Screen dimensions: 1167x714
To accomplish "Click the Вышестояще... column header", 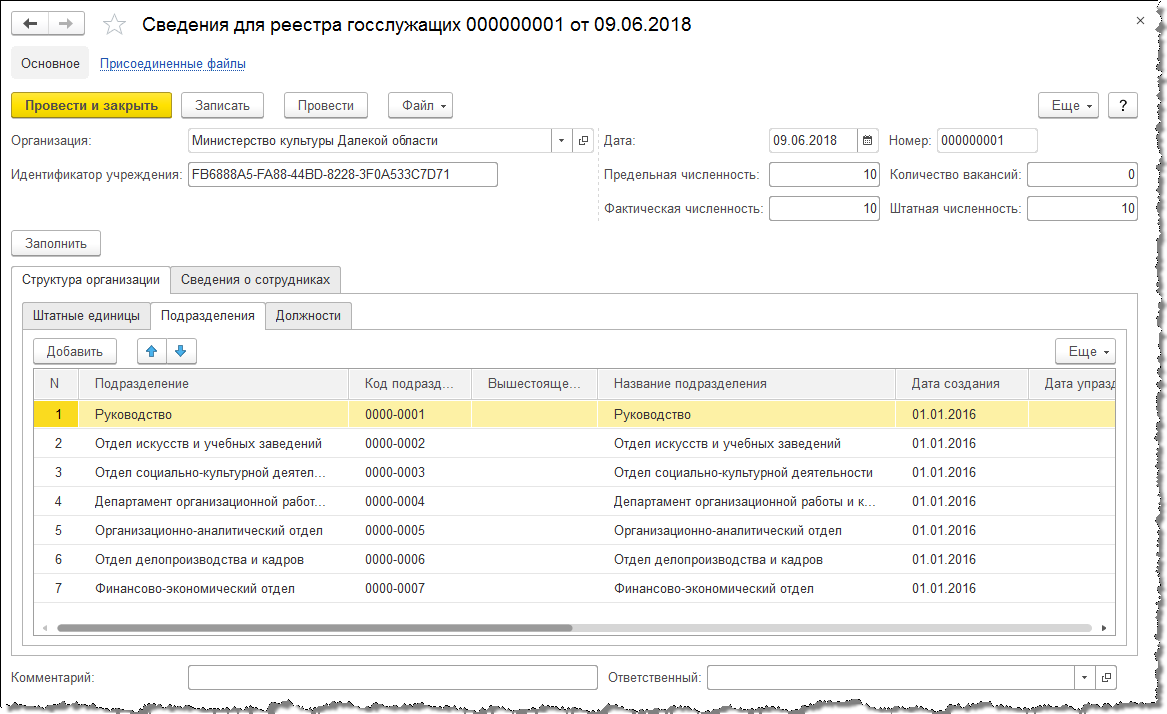I will (534, 384).
